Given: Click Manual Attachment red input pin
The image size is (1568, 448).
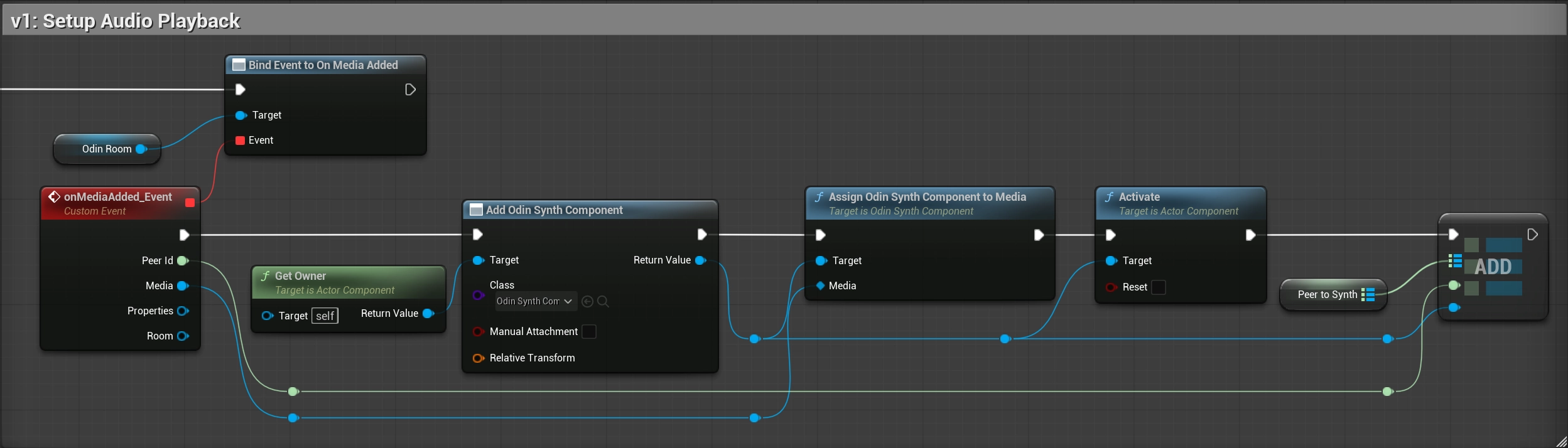Looking at the screenshot, I should click(x=479, y=332).
